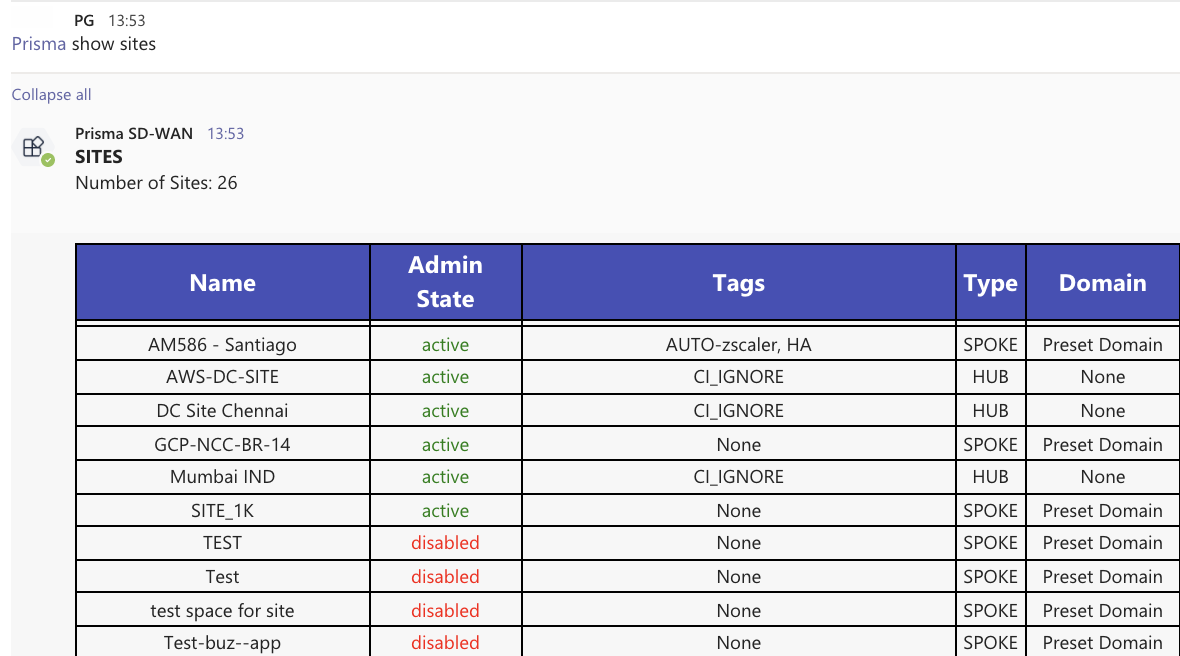The image size is (1180, 656).
Task: Select the AM586 - Santiago site row
Action: [x=222, y=345]
